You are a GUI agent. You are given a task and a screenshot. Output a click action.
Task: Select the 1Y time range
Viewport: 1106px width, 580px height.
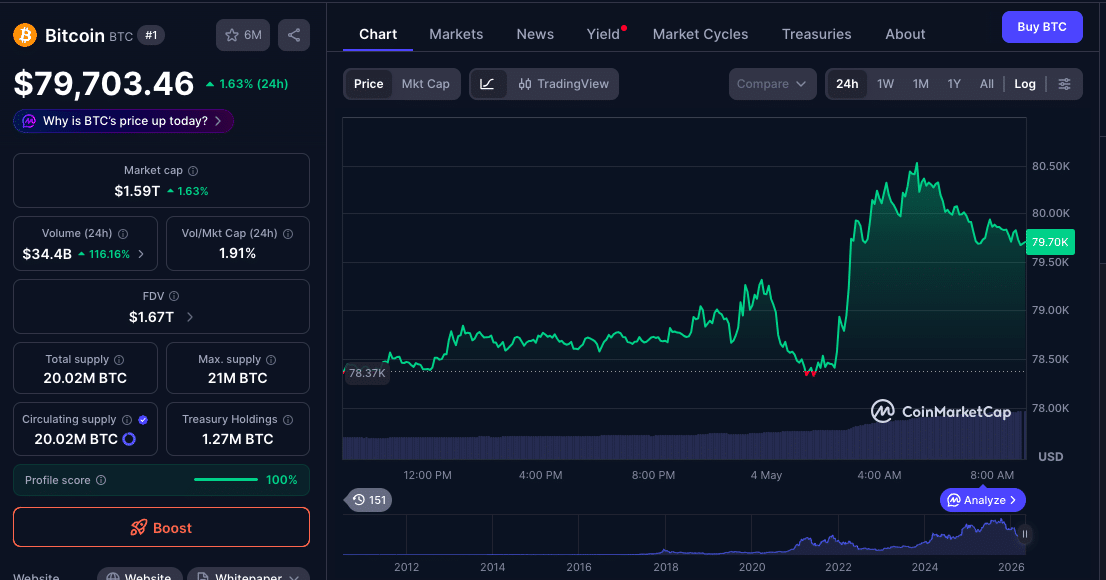pyautogui.click(x=954, y=84)
